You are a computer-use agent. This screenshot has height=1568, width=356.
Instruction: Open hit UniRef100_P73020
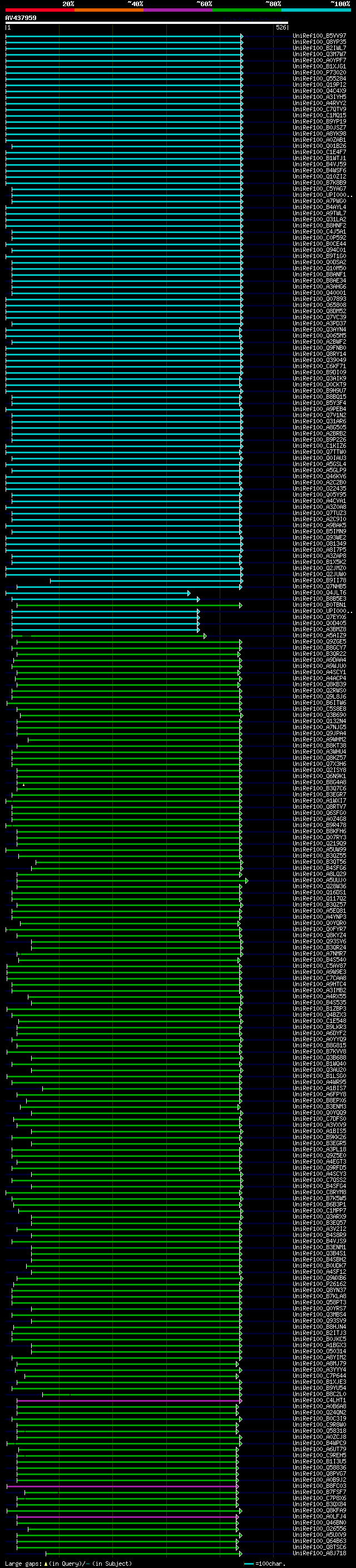tap(319, 72)
